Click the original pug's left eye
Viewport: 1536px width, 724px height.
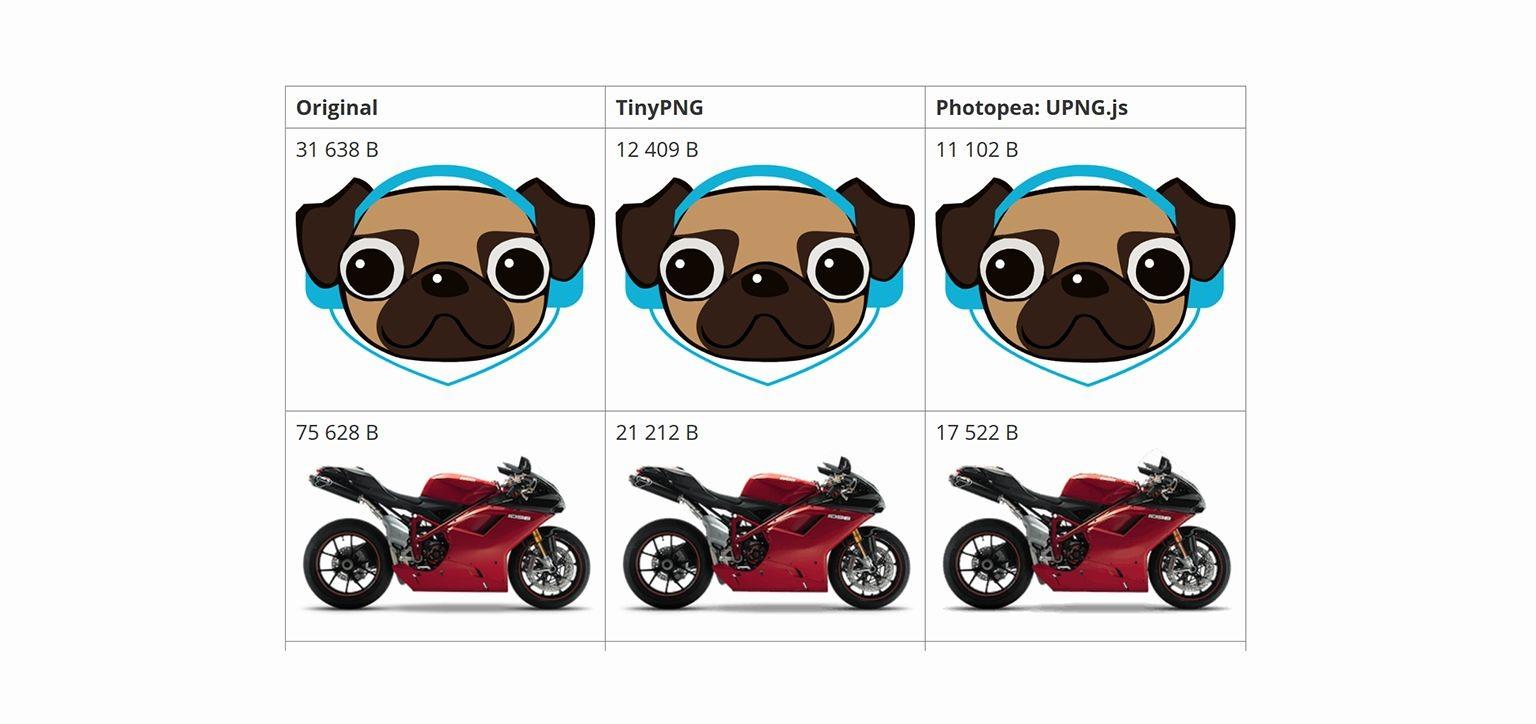[x=373, y=267]
